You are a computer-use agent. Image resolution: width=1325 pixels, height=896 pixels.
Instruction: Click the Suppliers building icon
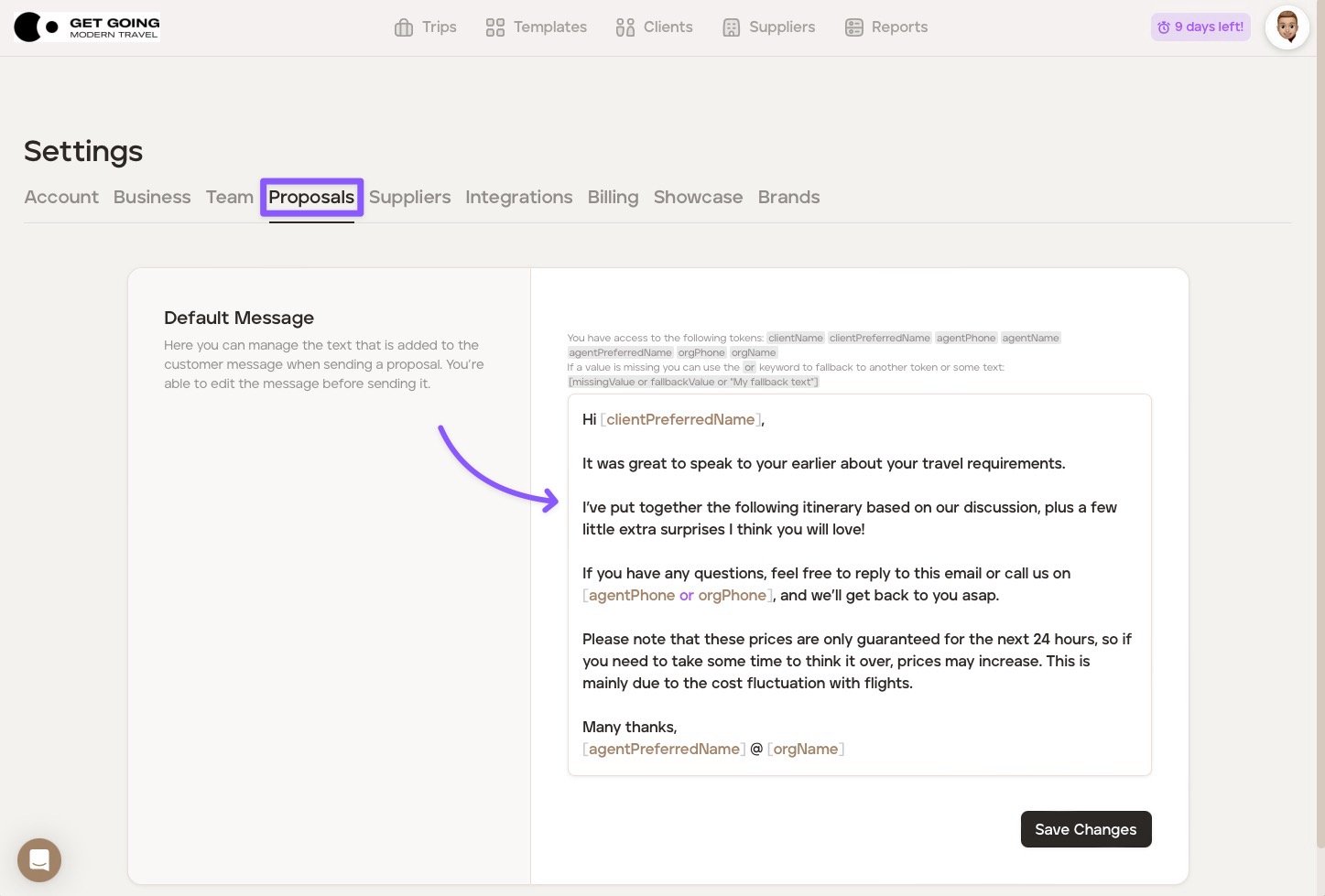[731, 27]
